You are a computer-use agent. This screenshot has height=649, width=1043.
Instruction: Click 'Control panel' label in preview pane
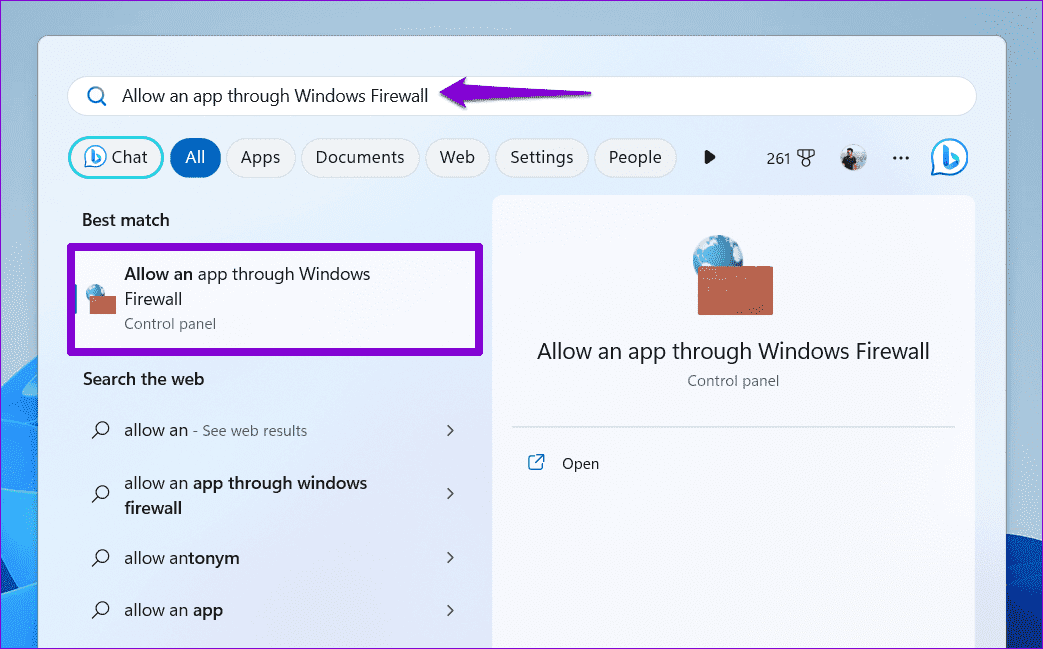point(733,381)
